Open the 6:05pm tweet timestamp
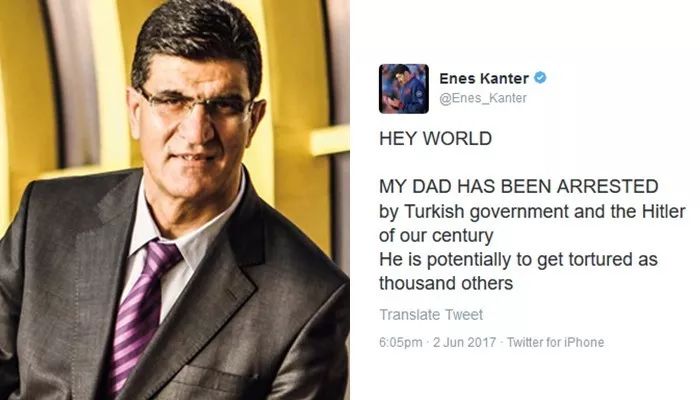This screenshot has height=400, width=700. click(400, 342)
